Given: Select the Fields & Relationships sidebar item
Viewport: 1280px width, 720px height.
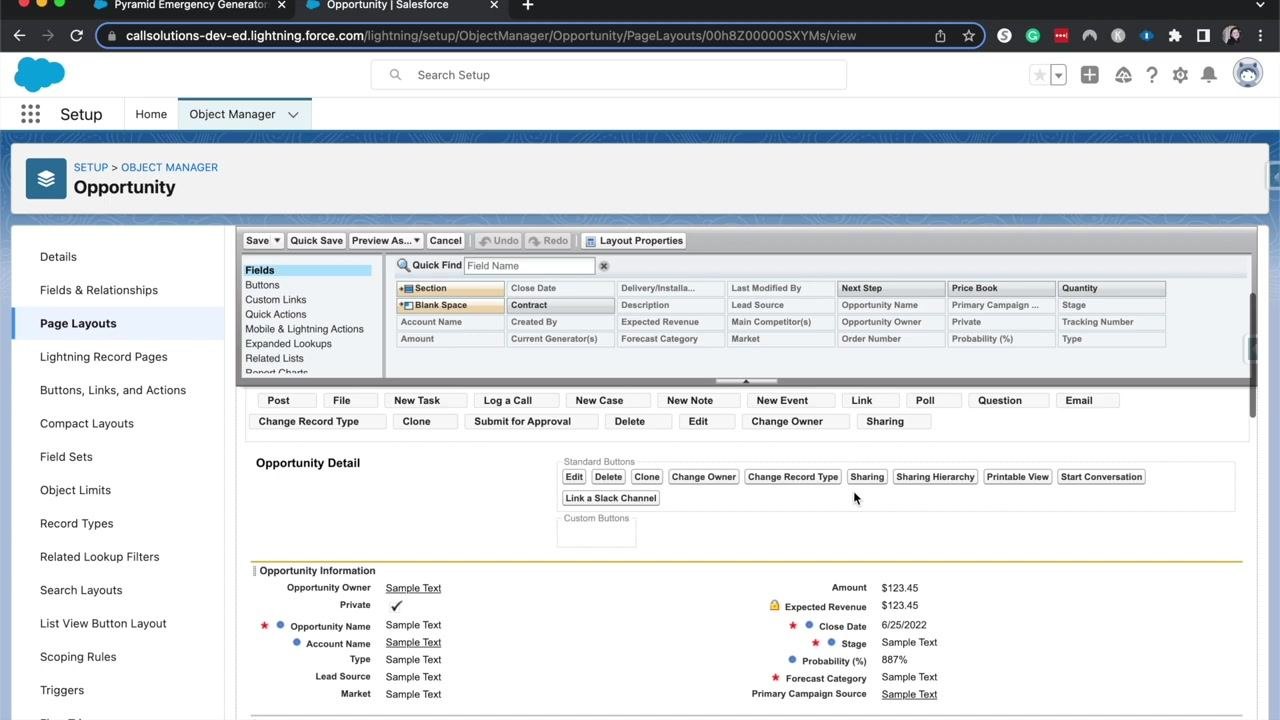Looking at the screenshot, I should point(99,290).
